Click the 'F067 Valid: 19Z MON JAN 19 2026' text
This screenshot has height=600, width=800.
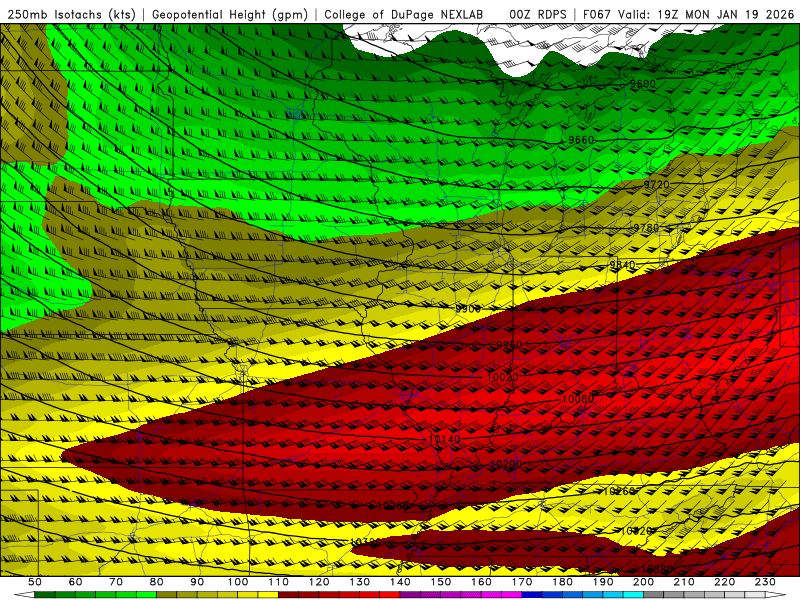click(688, 15)
